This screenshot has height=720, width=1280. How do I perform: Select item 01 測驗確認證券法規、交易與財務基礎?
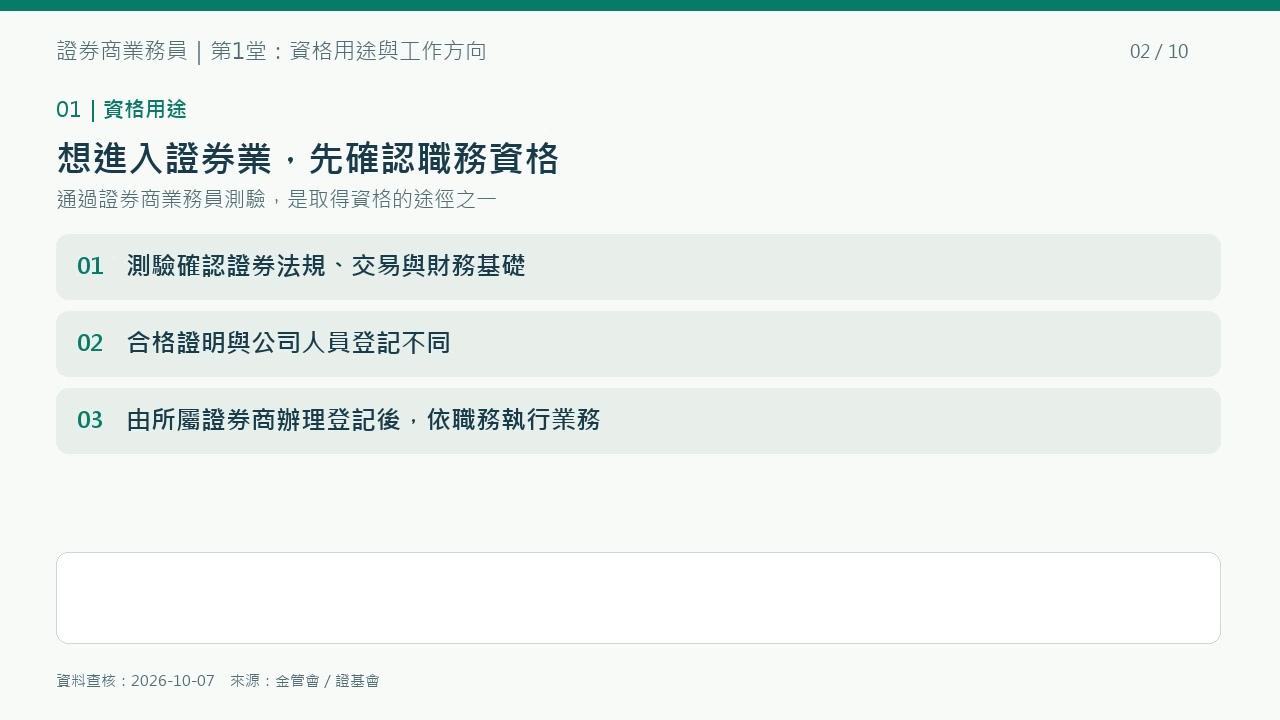[x=638, y=267]
